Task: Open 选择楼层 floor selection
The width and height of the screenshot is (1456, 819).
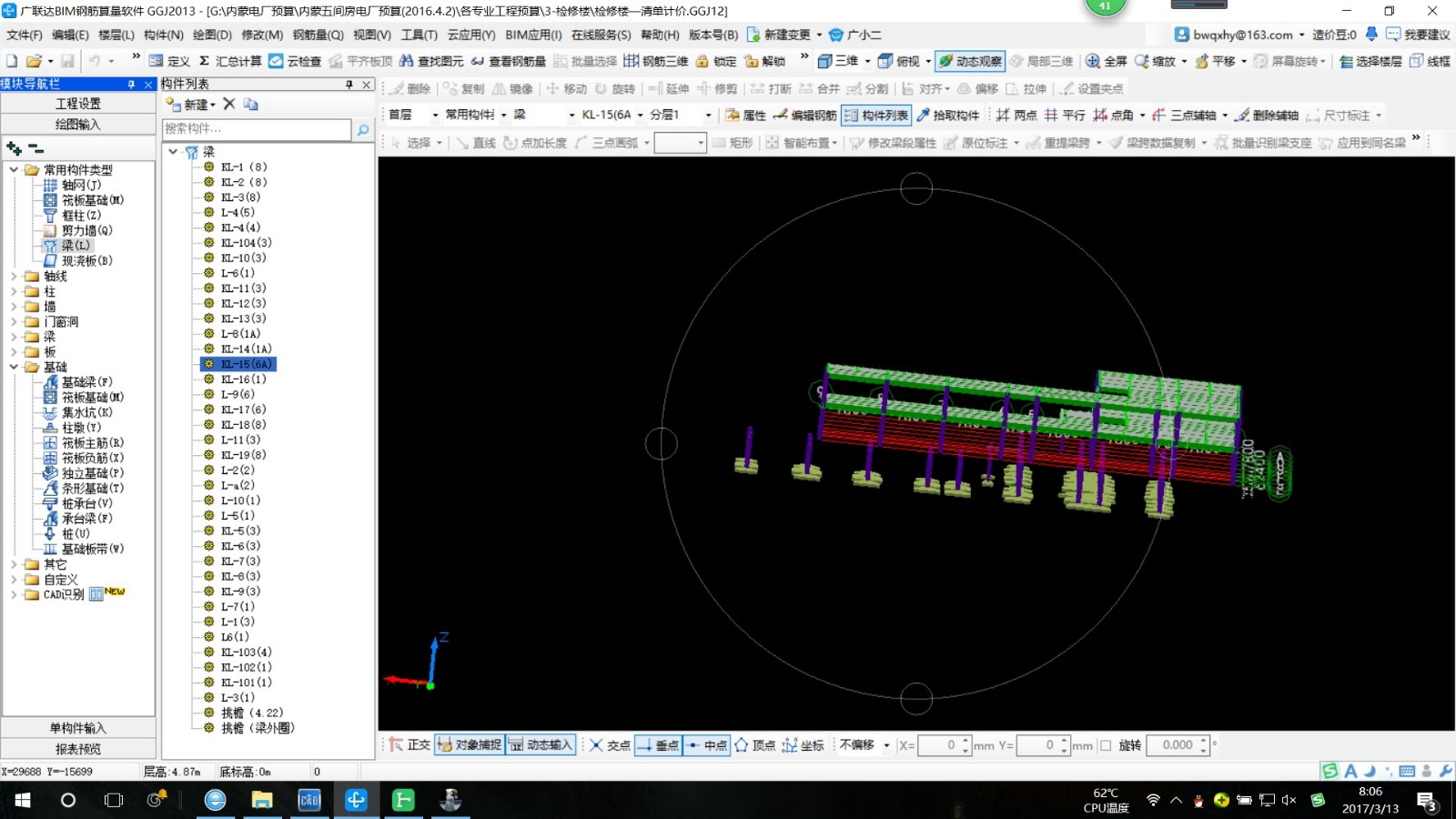Action: point(1370,61)
